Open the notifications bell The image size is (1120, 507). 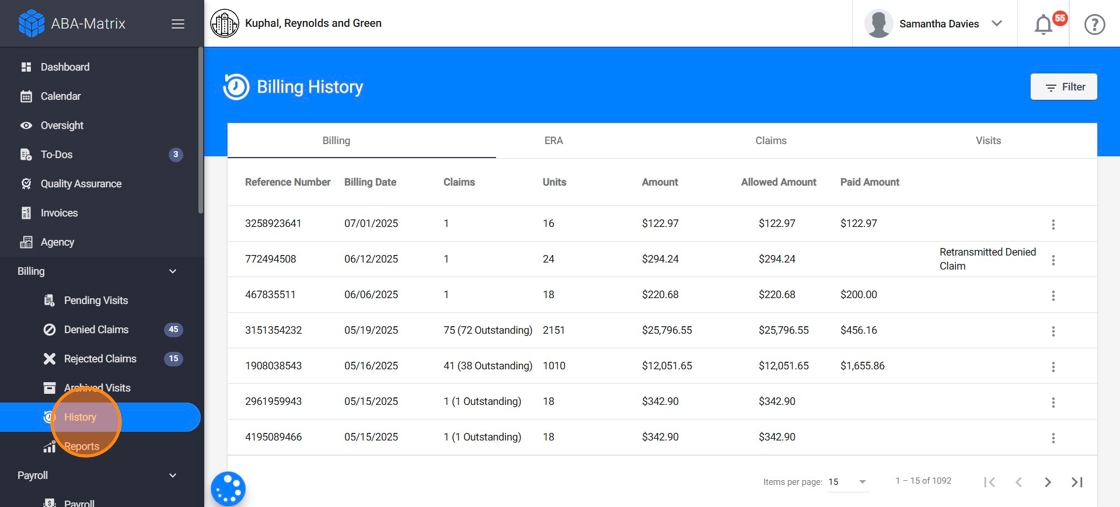pos(1043,24)
